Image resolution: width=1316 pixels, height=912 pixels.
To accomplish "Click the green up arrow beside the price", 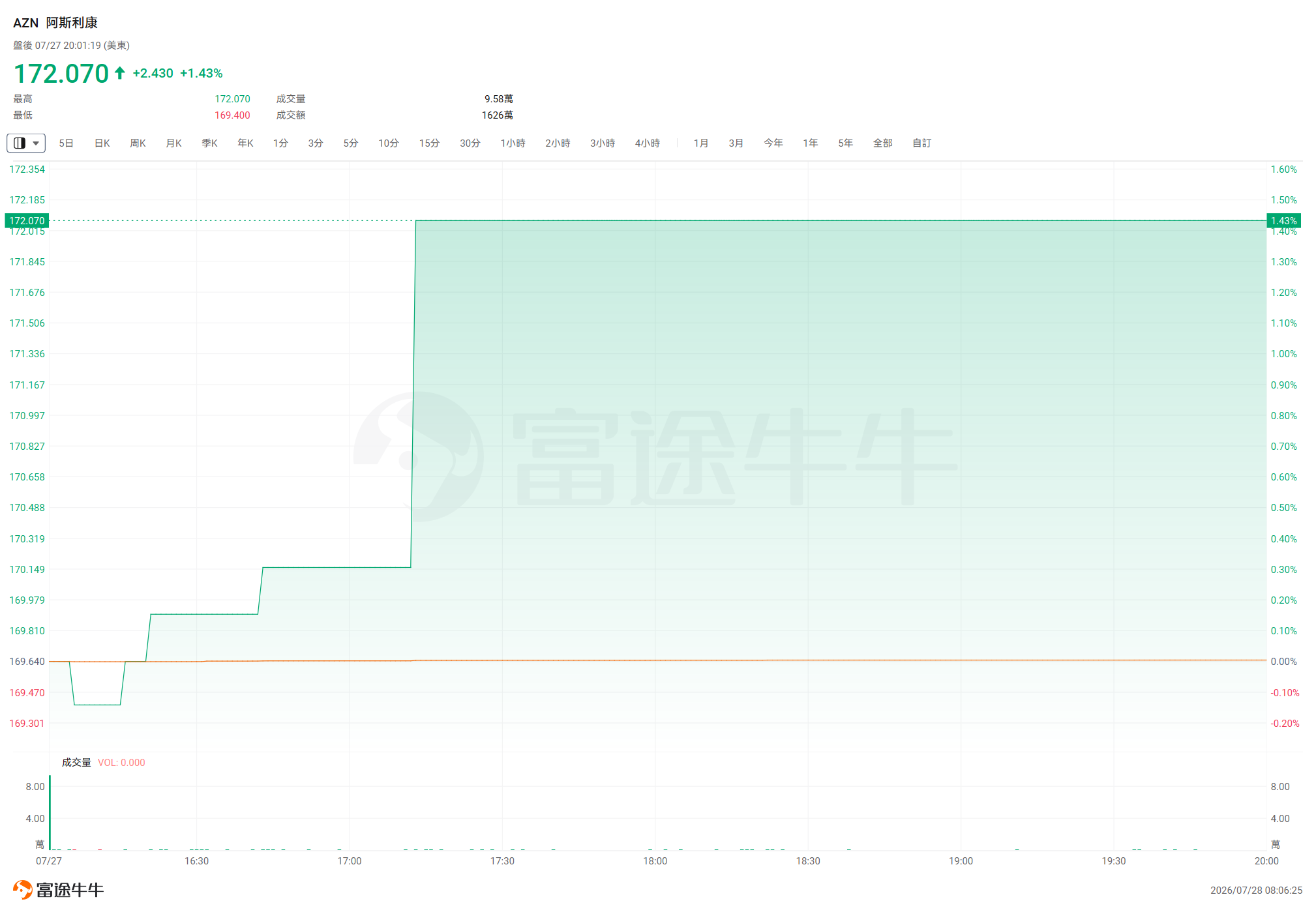I will 120,73.
